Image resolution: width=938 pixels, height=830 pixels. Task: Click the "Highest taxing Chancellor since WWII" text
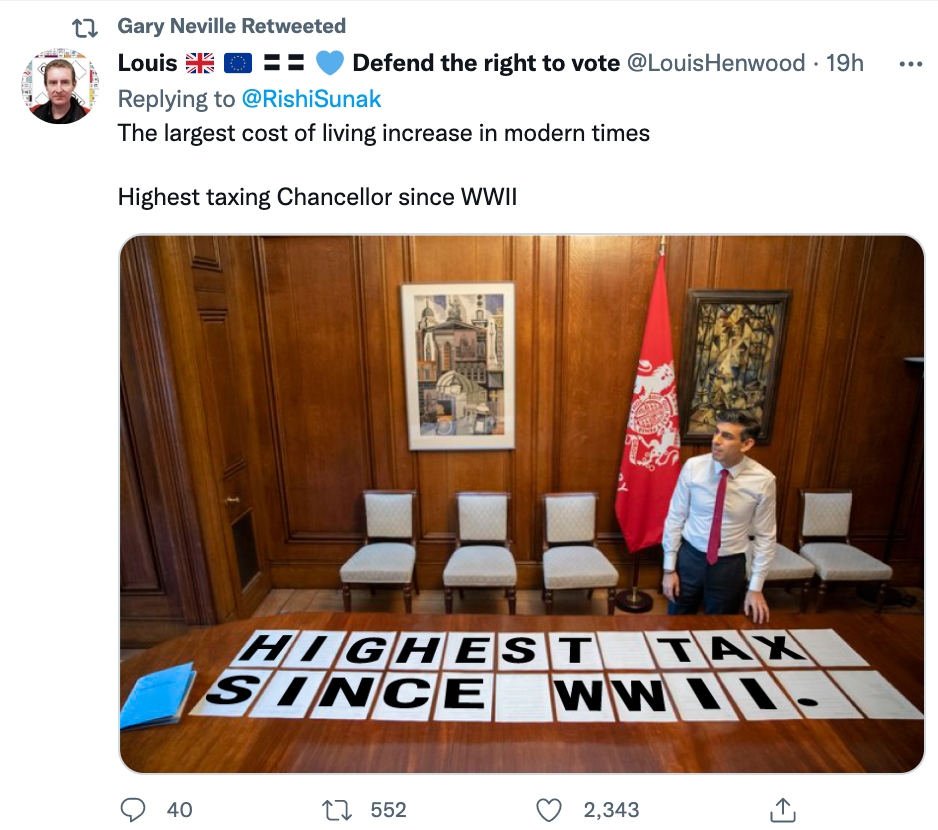click(x=317, y=196)
